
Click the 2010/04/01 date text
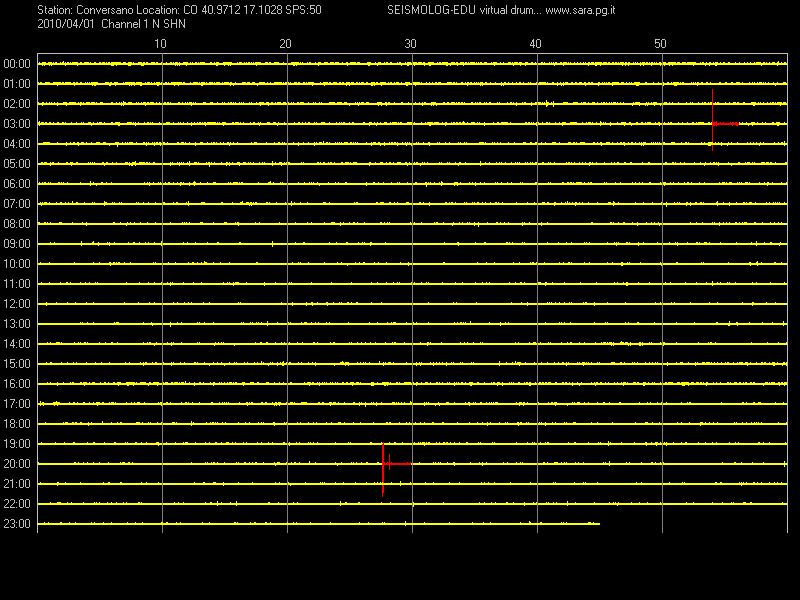tap(66, 24)
